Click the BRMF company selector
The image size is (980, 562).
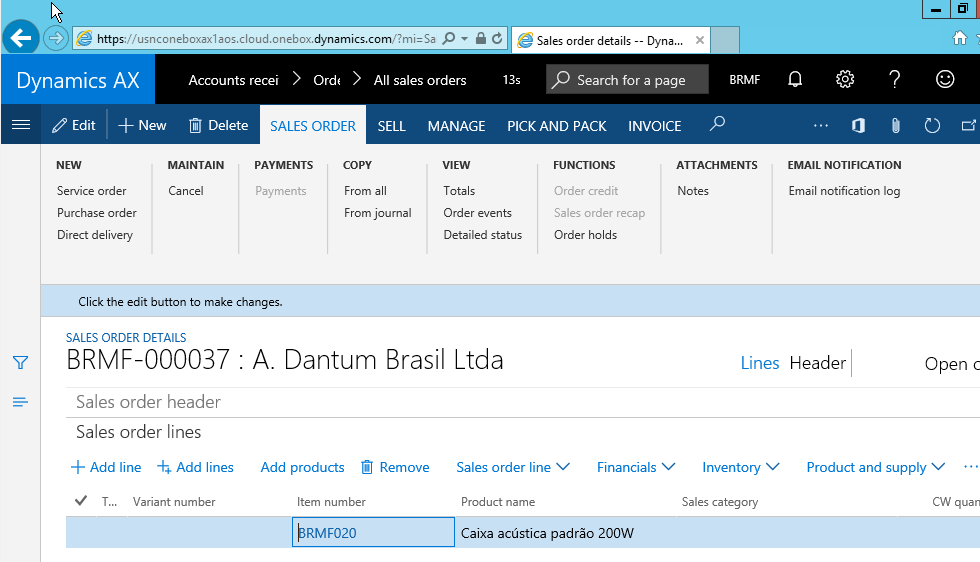click(x=744, y=80)
